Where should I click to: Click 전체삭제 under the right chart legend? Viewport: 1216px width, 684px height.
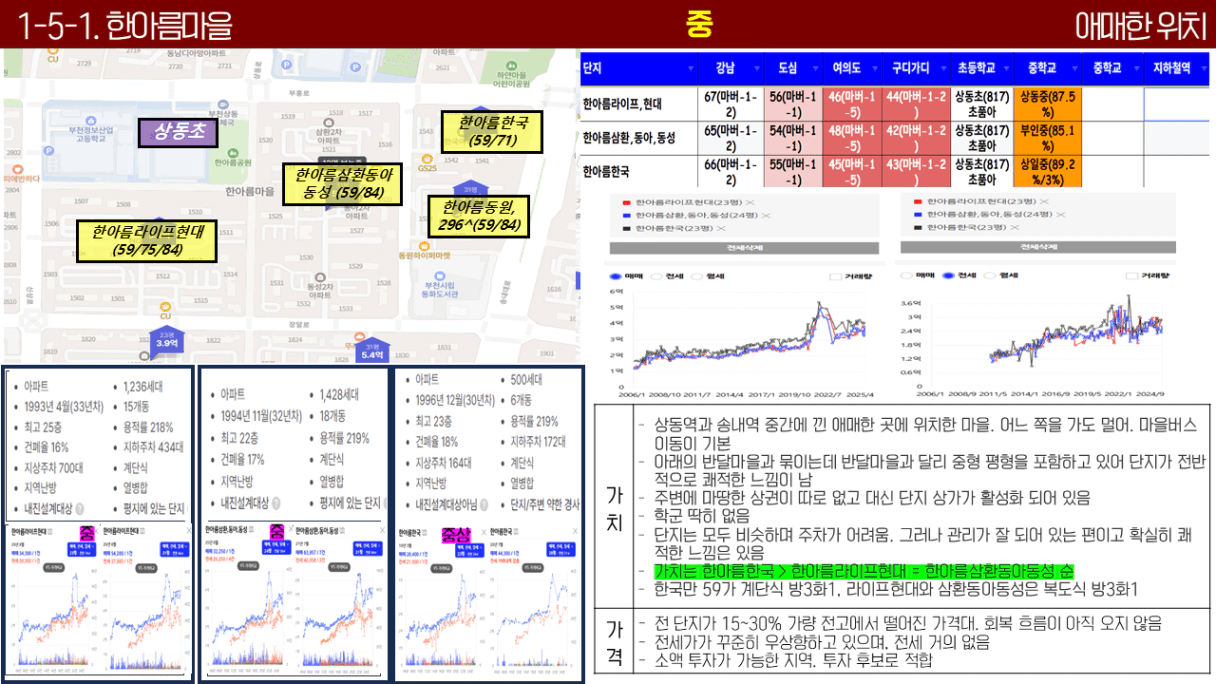(x=1038, y=246)
